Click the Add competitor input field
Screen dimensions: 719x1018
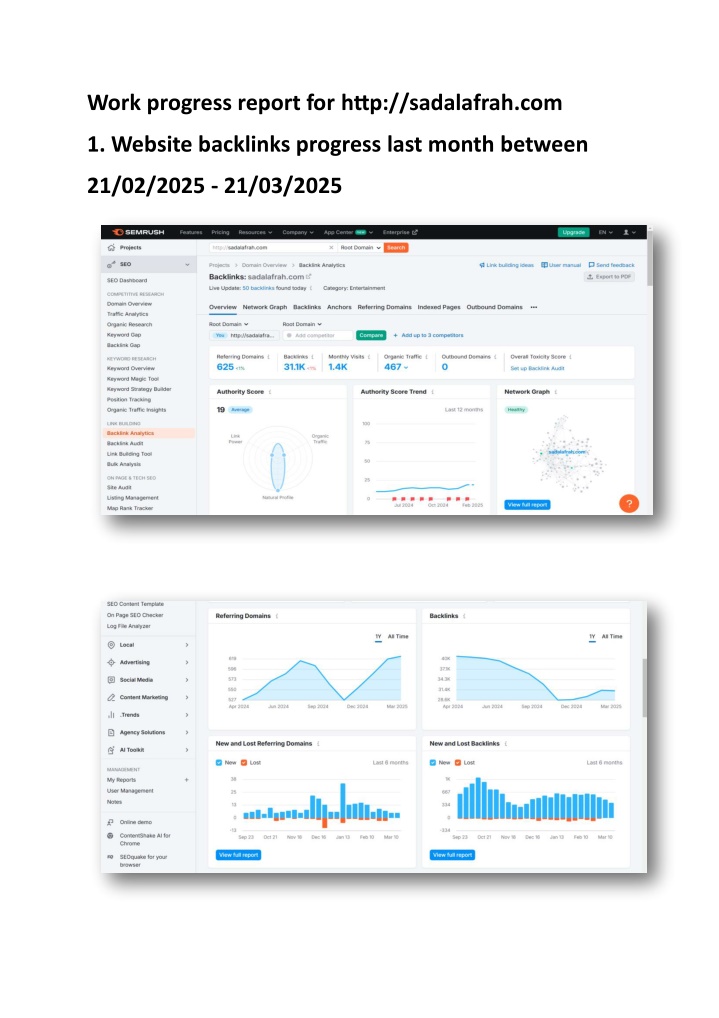pyautogui.click(x=318, y=335)
